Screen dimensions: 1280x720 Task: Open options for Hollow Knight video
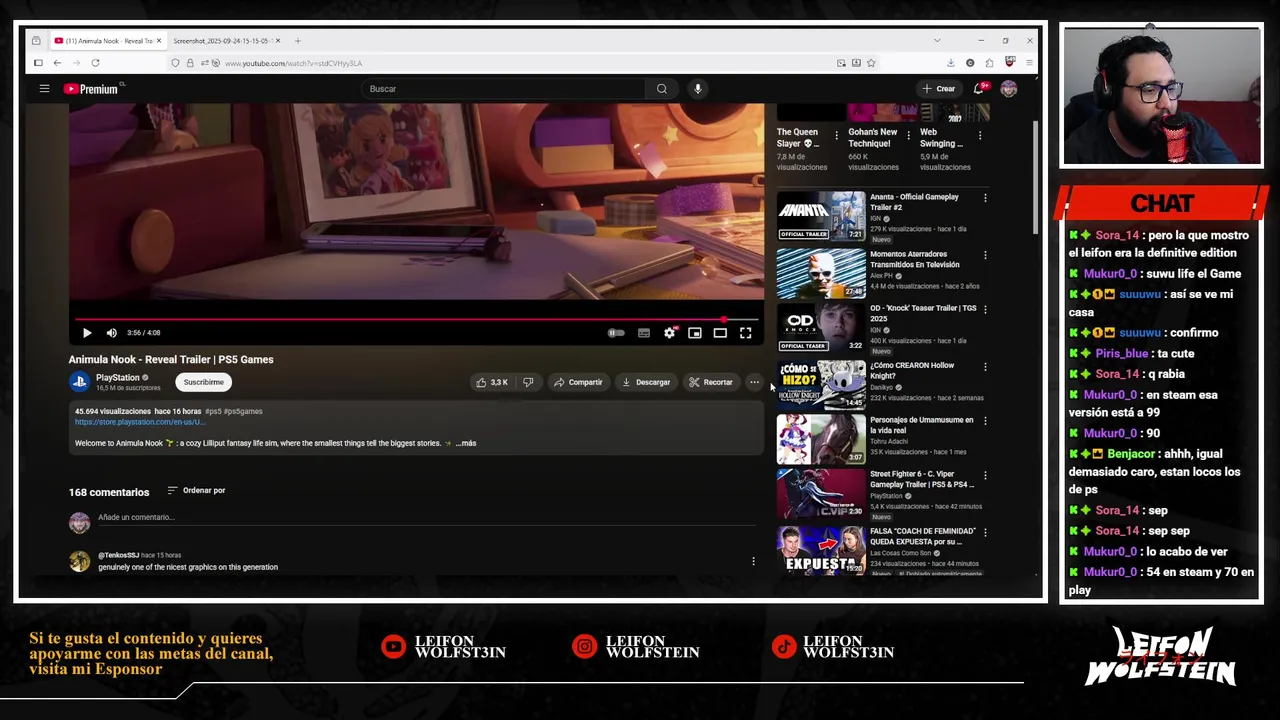(x=985, y=367)
